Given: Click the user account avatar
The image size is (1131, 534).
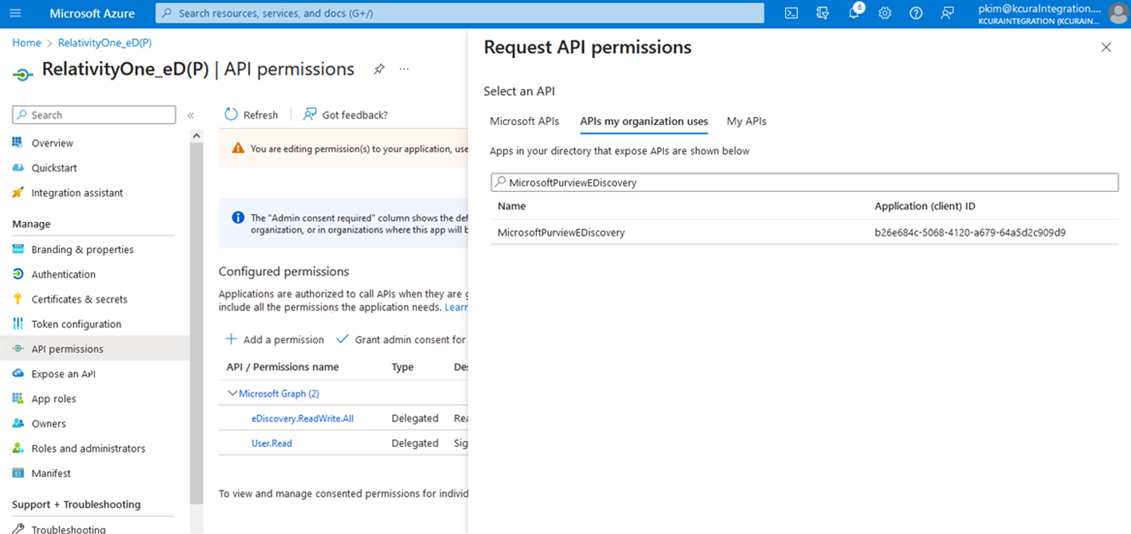Looking at the screenshot, I should click(x=1116, y=13).
